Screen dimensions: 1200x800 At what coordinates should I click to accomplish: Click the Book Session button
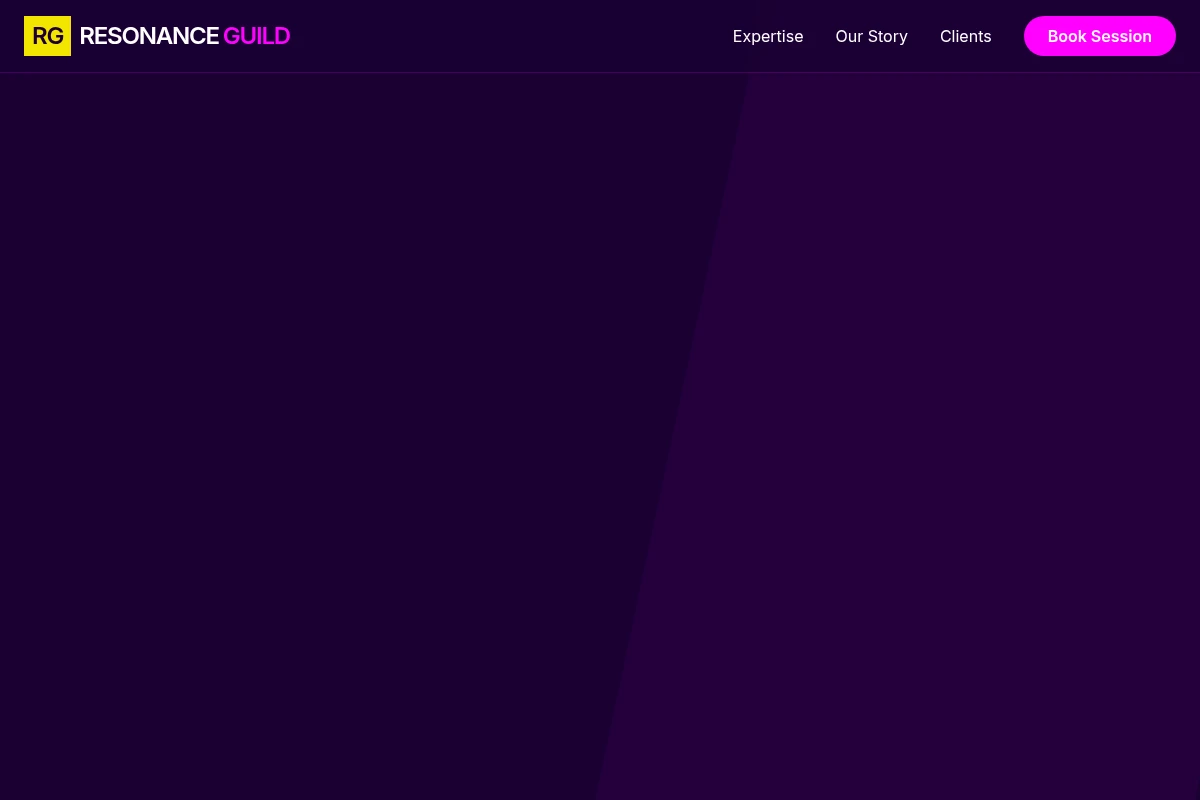point(1100,36)
